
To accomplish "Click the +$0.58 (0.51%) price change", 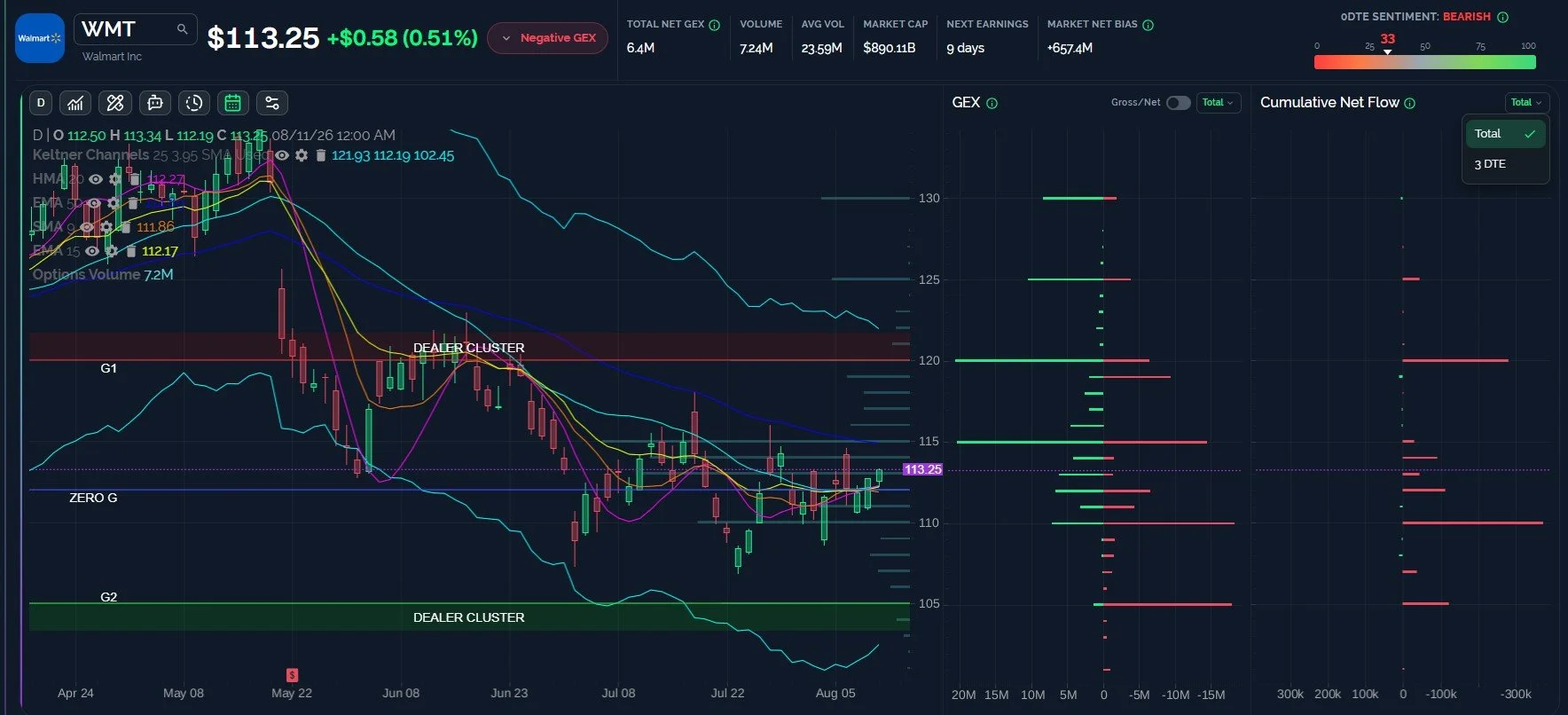I will coord(402,38).
